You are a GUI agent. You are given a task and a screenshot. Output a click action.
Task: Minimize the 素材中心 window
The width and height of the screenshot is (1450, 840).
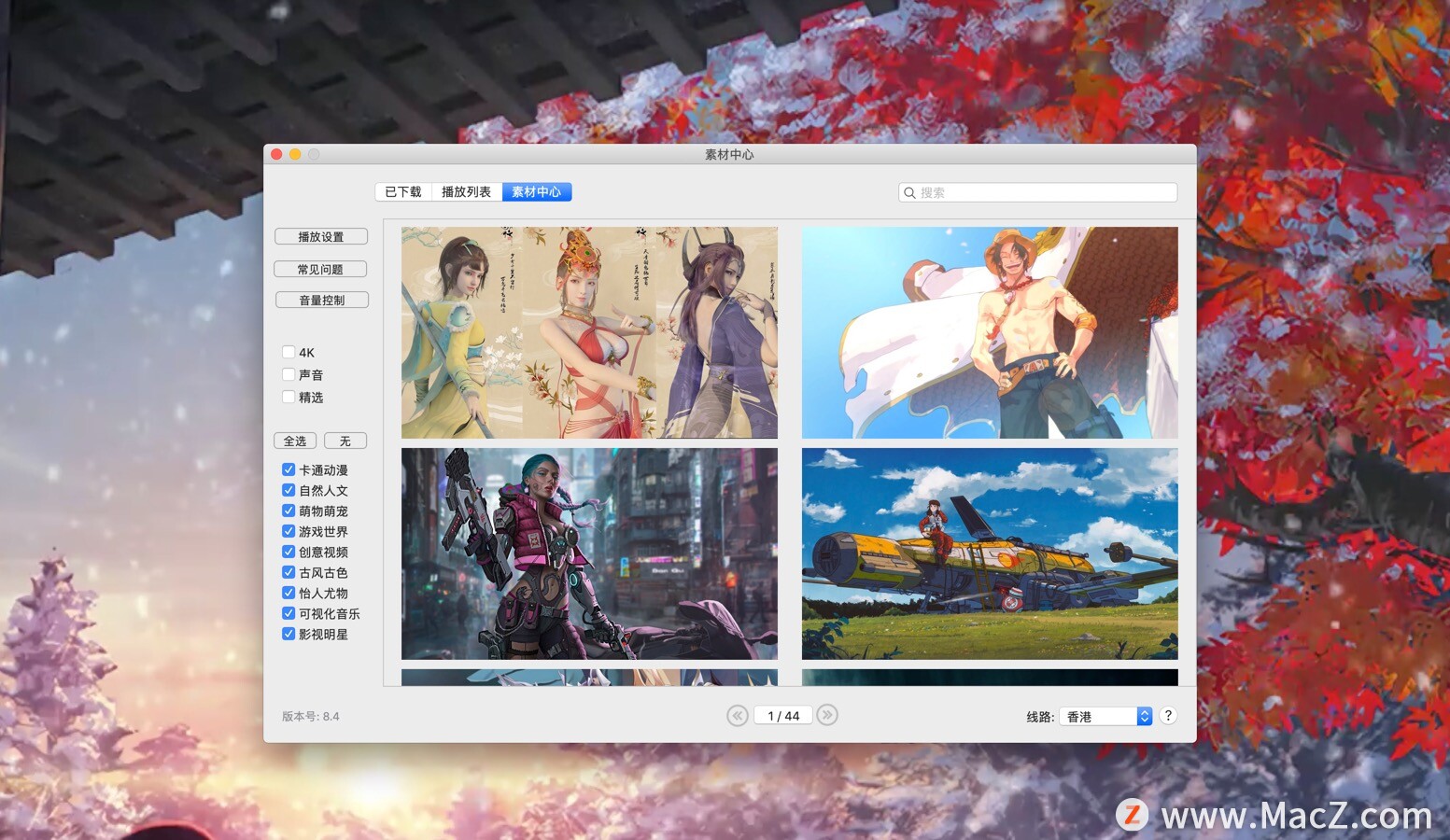pos(295,154)
